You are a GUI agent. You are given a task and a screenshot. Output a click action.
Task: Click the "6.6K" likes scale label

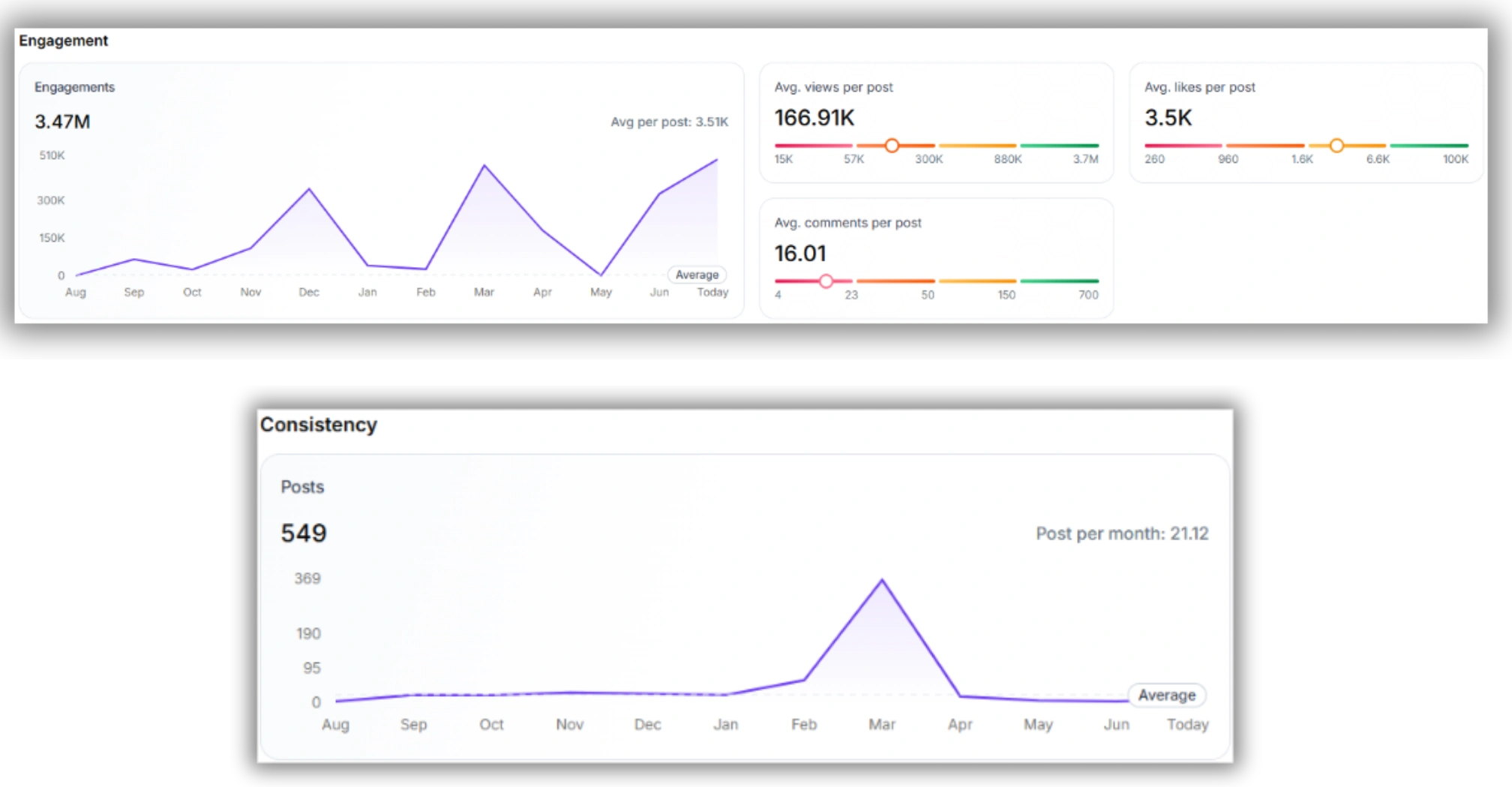(1378, 159)
